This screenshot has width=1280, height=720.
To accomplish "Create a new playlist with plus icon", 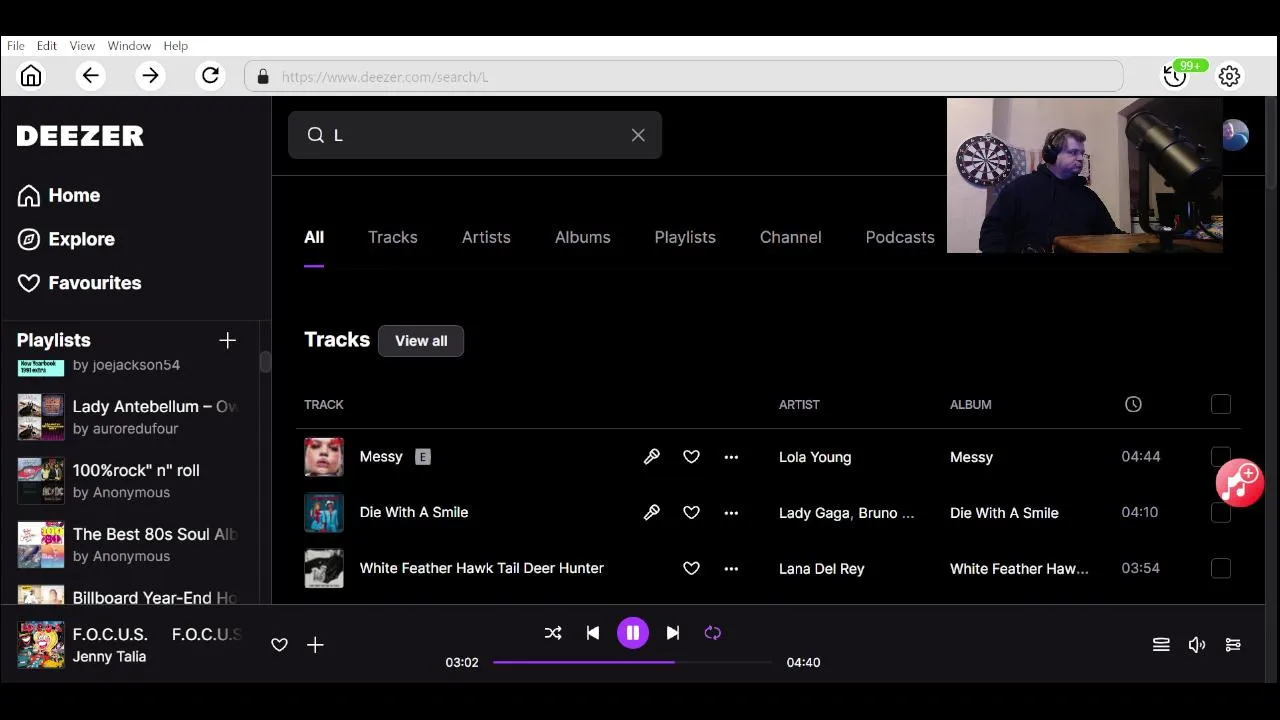I will pyautogui.click(x=227, y=341).
